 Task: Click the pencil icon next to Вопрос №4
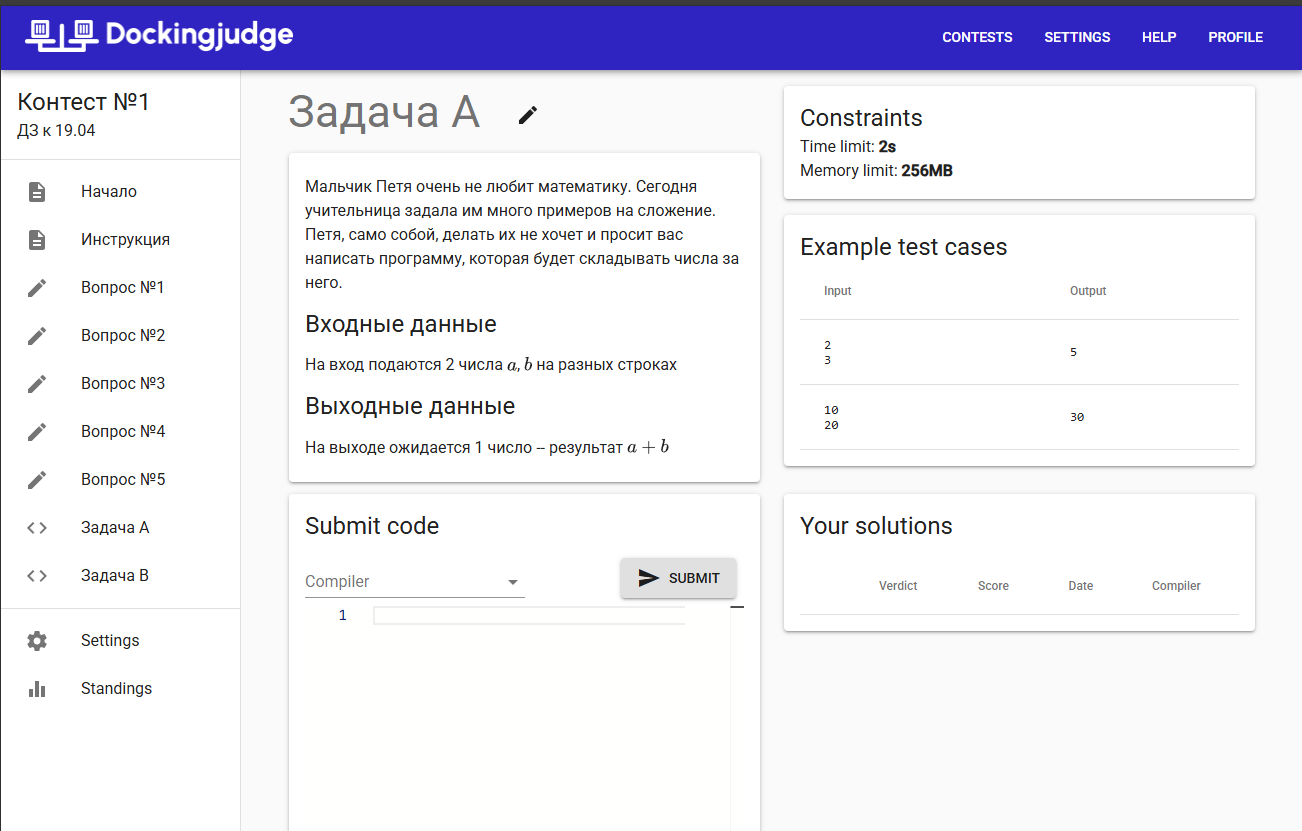[x=37, y=432]
